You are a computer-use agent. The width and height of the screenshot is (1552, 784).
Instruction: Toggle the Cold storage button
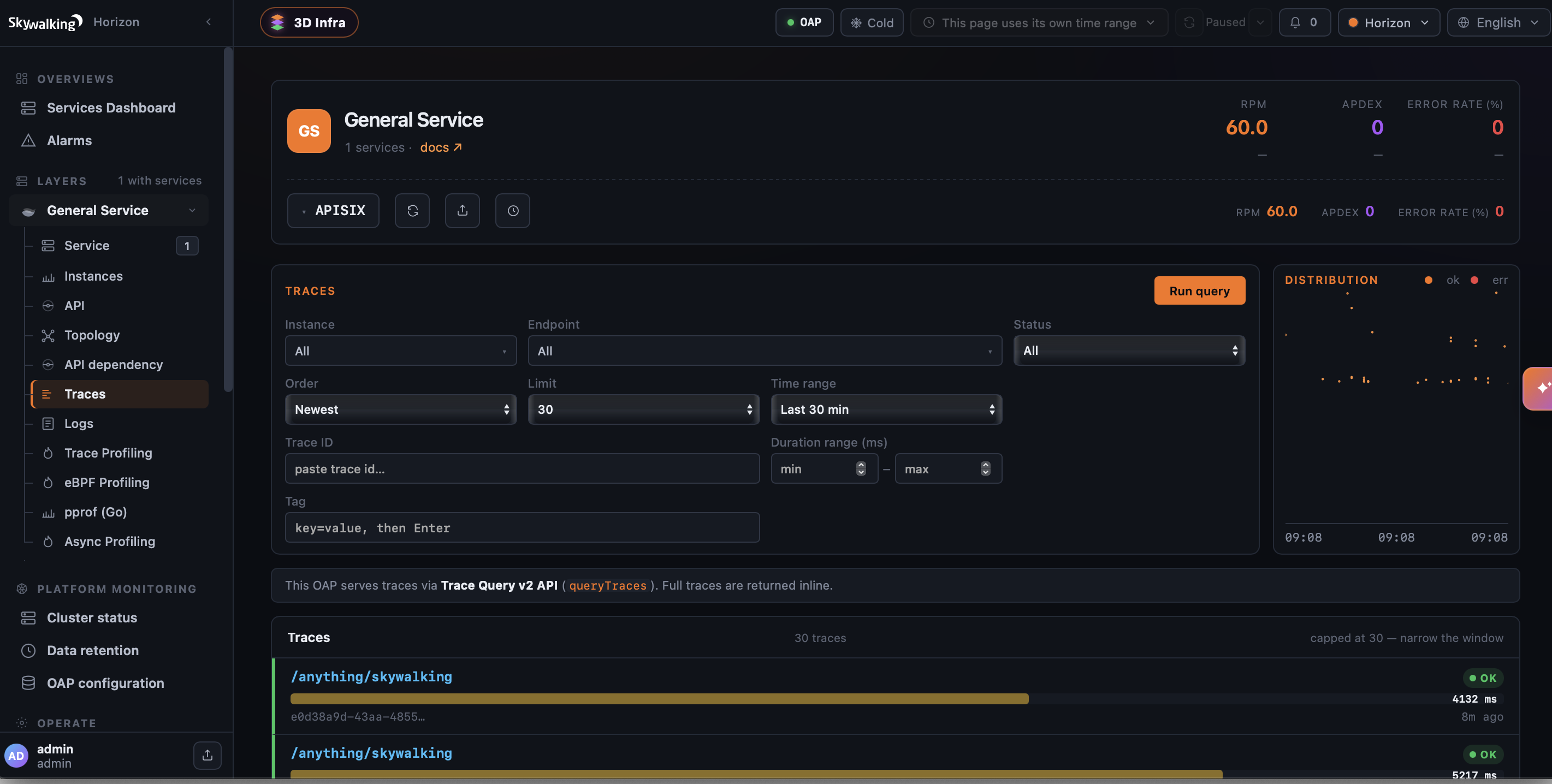[871, 22]
